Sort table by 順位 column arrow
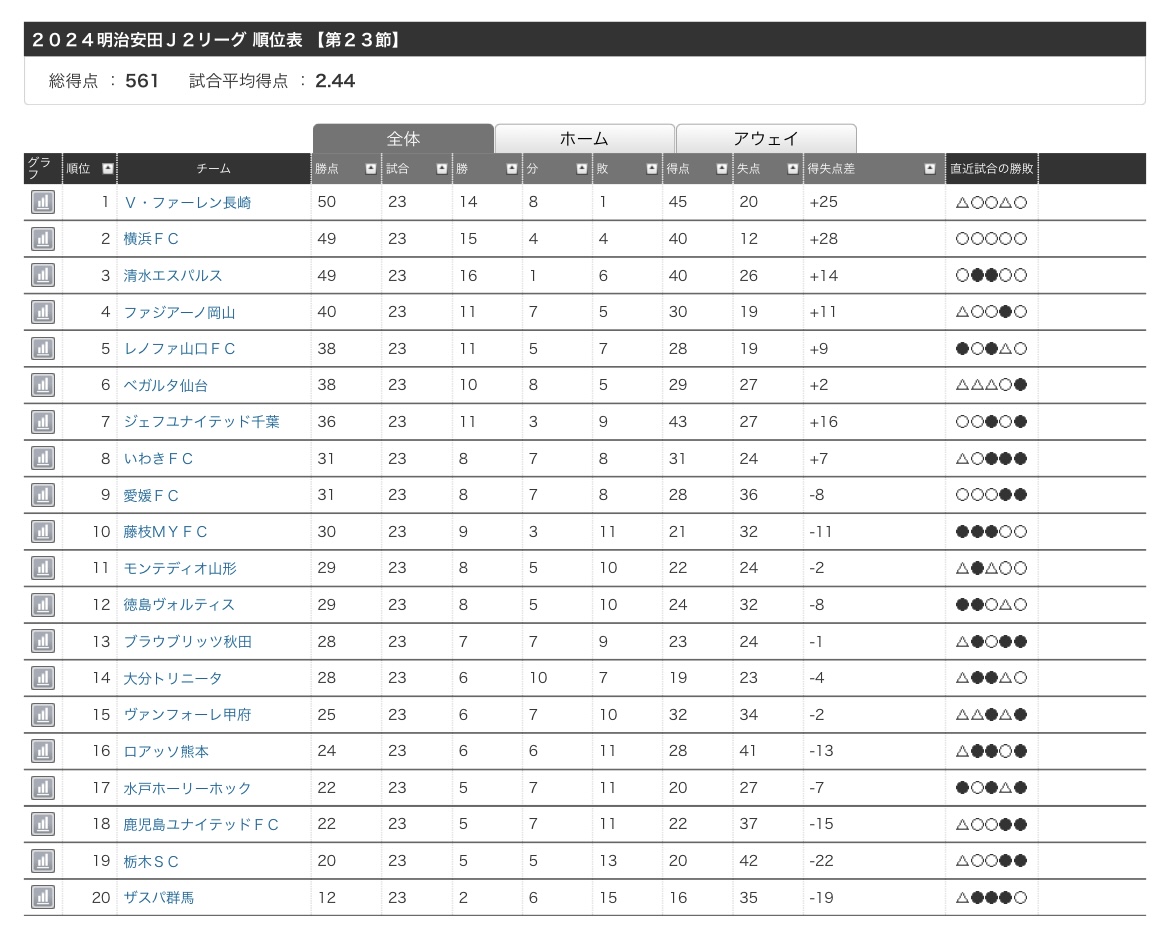The width and height of the screenshot is (1170, 947). (x=107, y=169)
